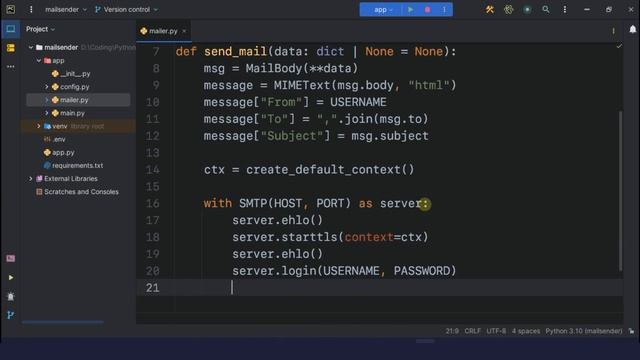Select __init__.py in project tree
640x360 pixels.
pyautogui.click(x=71, y=73)
